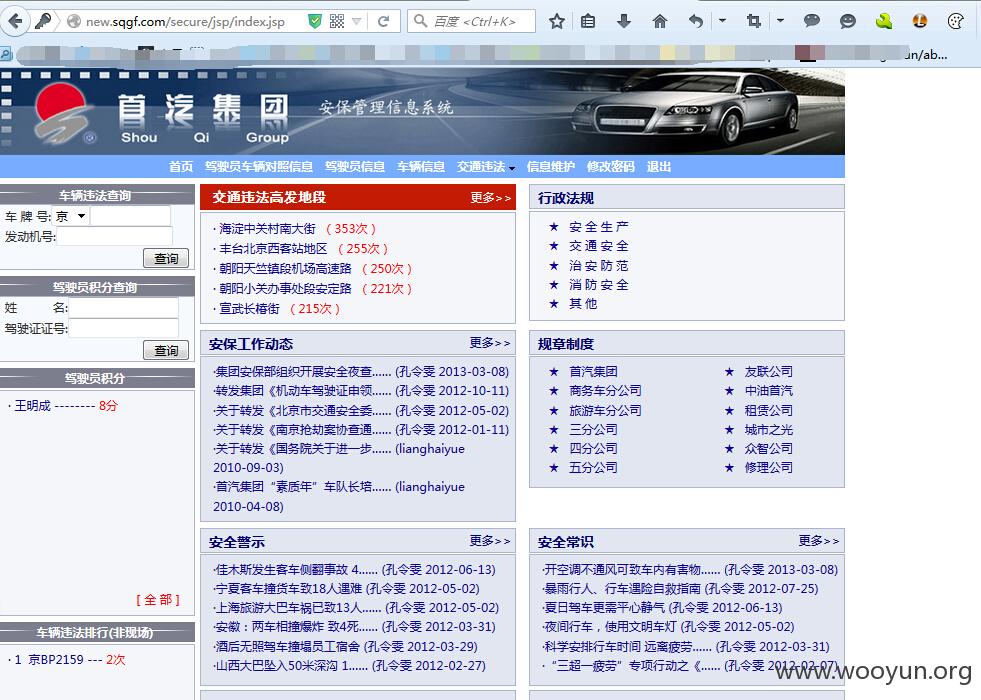Click the crop screenshot tool icon

click(x=754, y=22)
